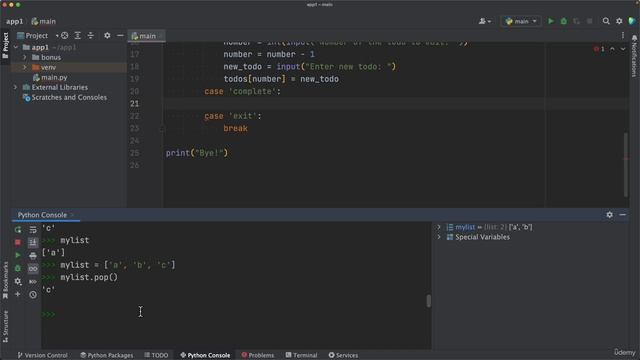The height and width of the screenshot is (360, 640).
Task: Collapse the app1 root folder arrow
Action: (x=16, y=47)
